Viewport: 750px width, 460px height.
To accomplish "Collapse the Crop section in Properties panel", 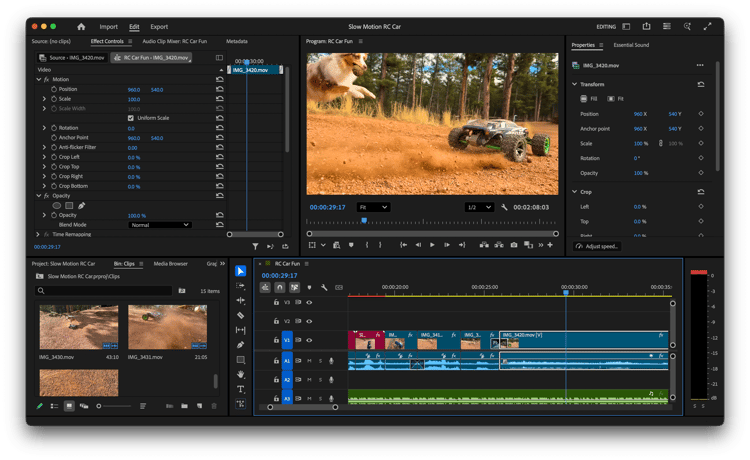I will 574,192.
